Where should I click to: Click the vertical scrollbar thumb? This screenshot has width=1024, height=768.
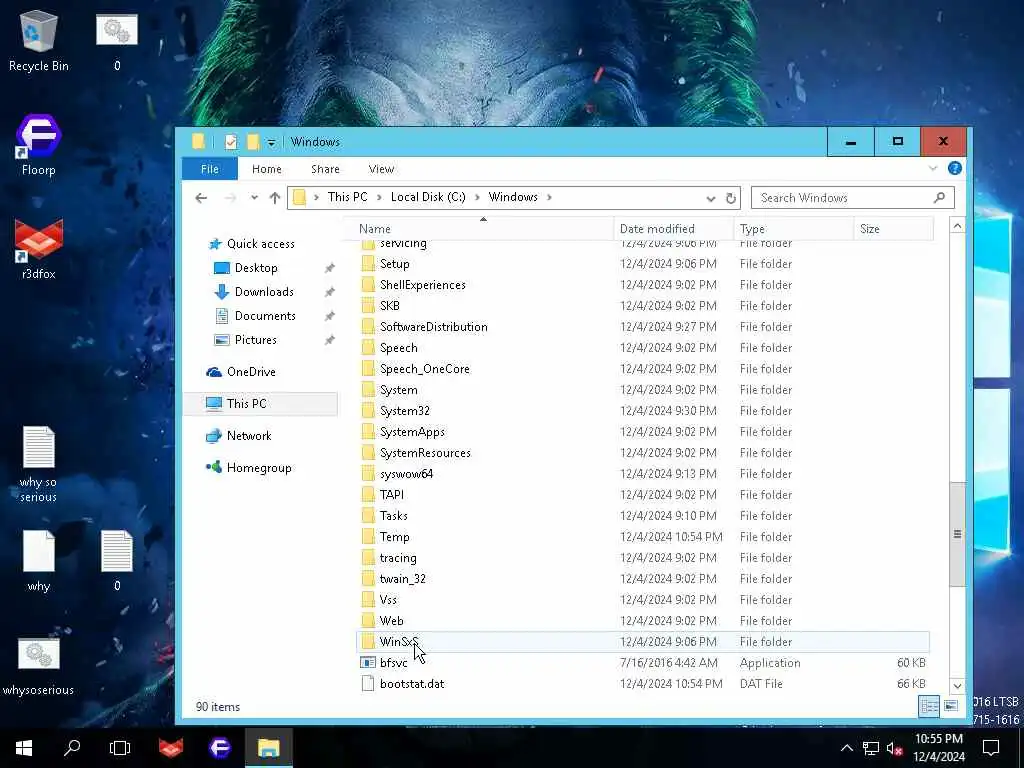[957, 534]
